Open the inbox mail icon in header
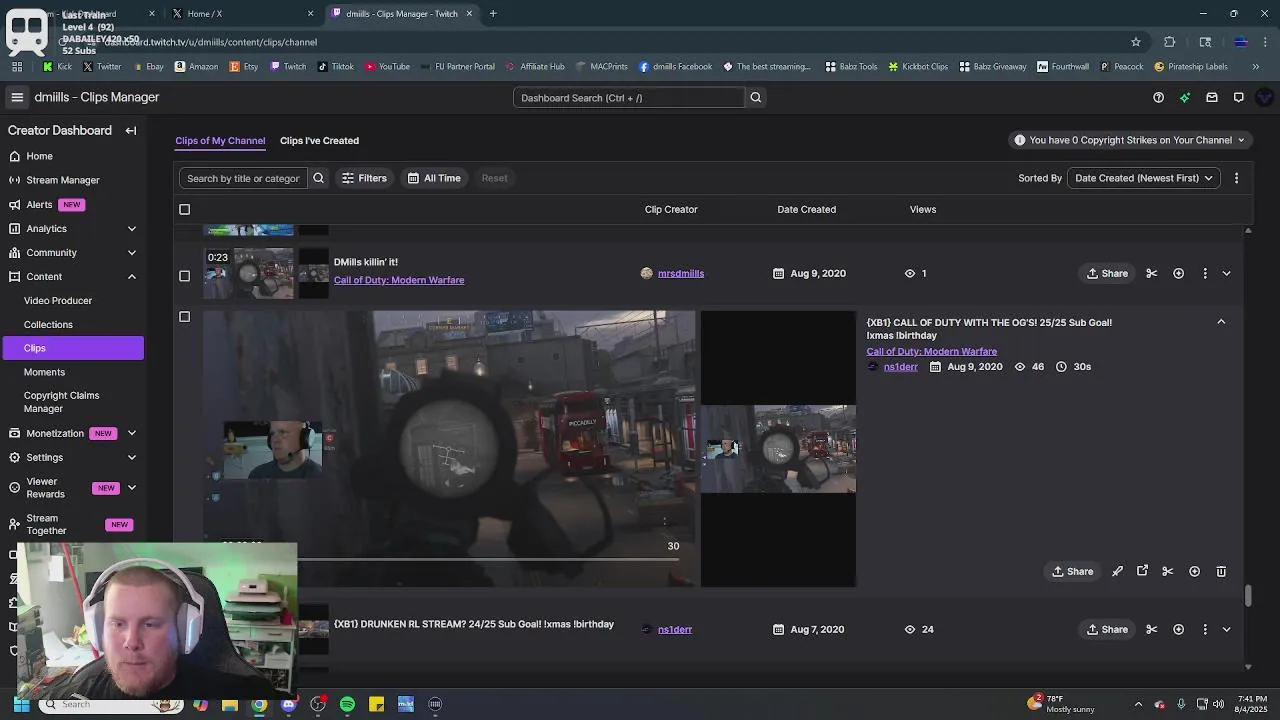 [1212, 98]
